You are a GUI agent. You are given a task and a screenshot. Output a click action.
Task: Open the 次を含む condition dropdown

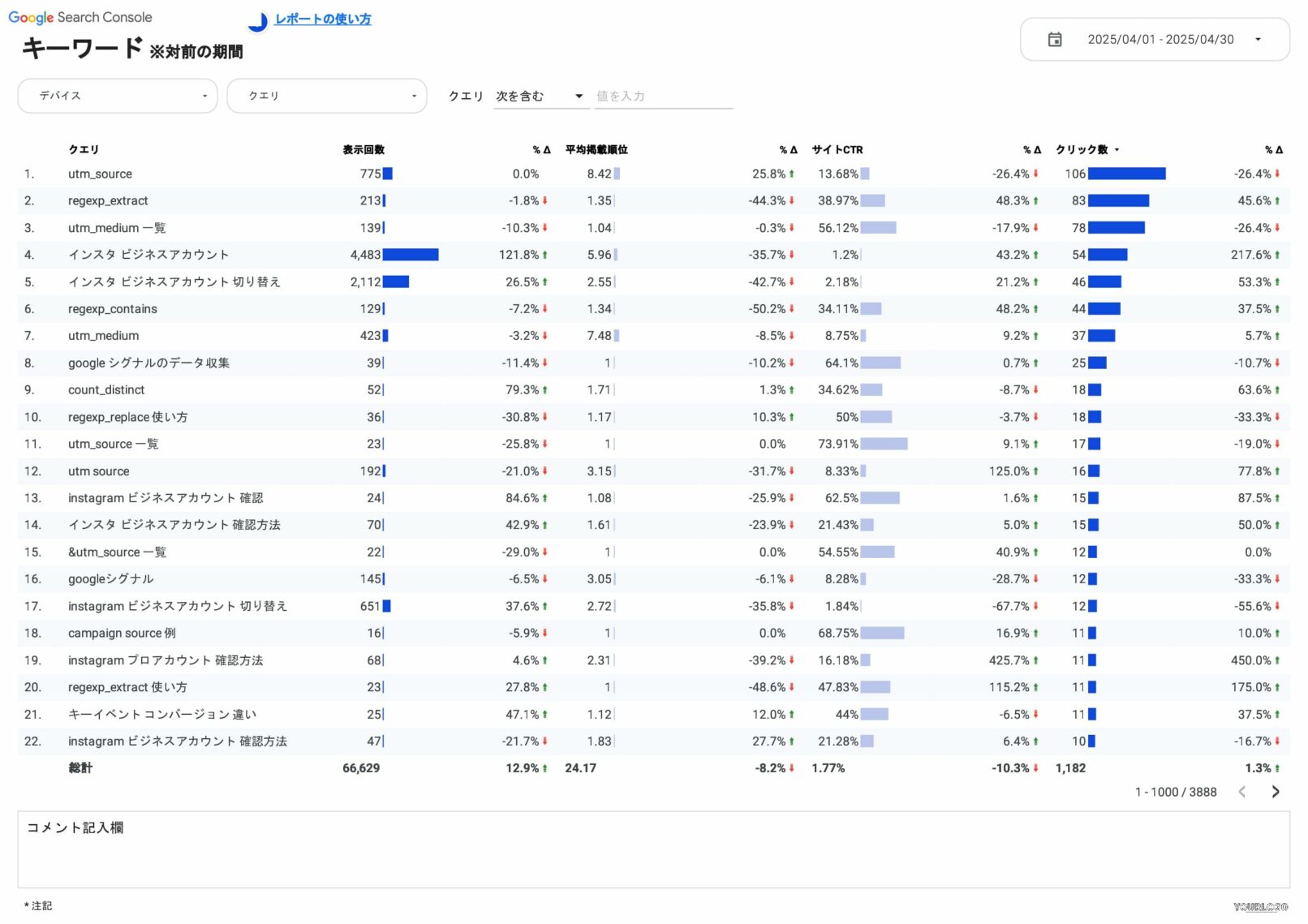(540, 97)
